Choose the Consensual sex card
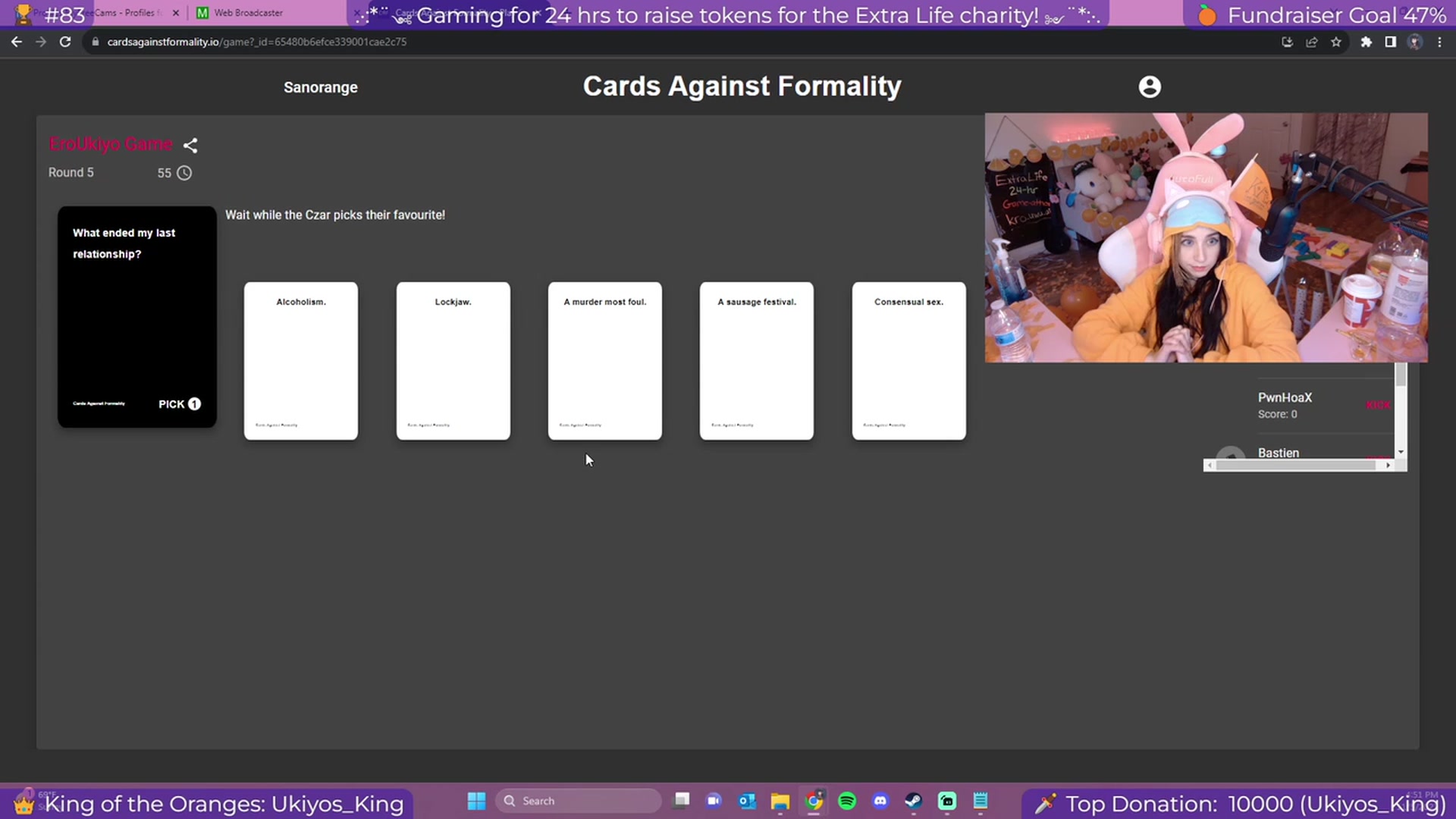Image resolution: width=1456 pixels, height=819 pixels. tap(909, 361)
